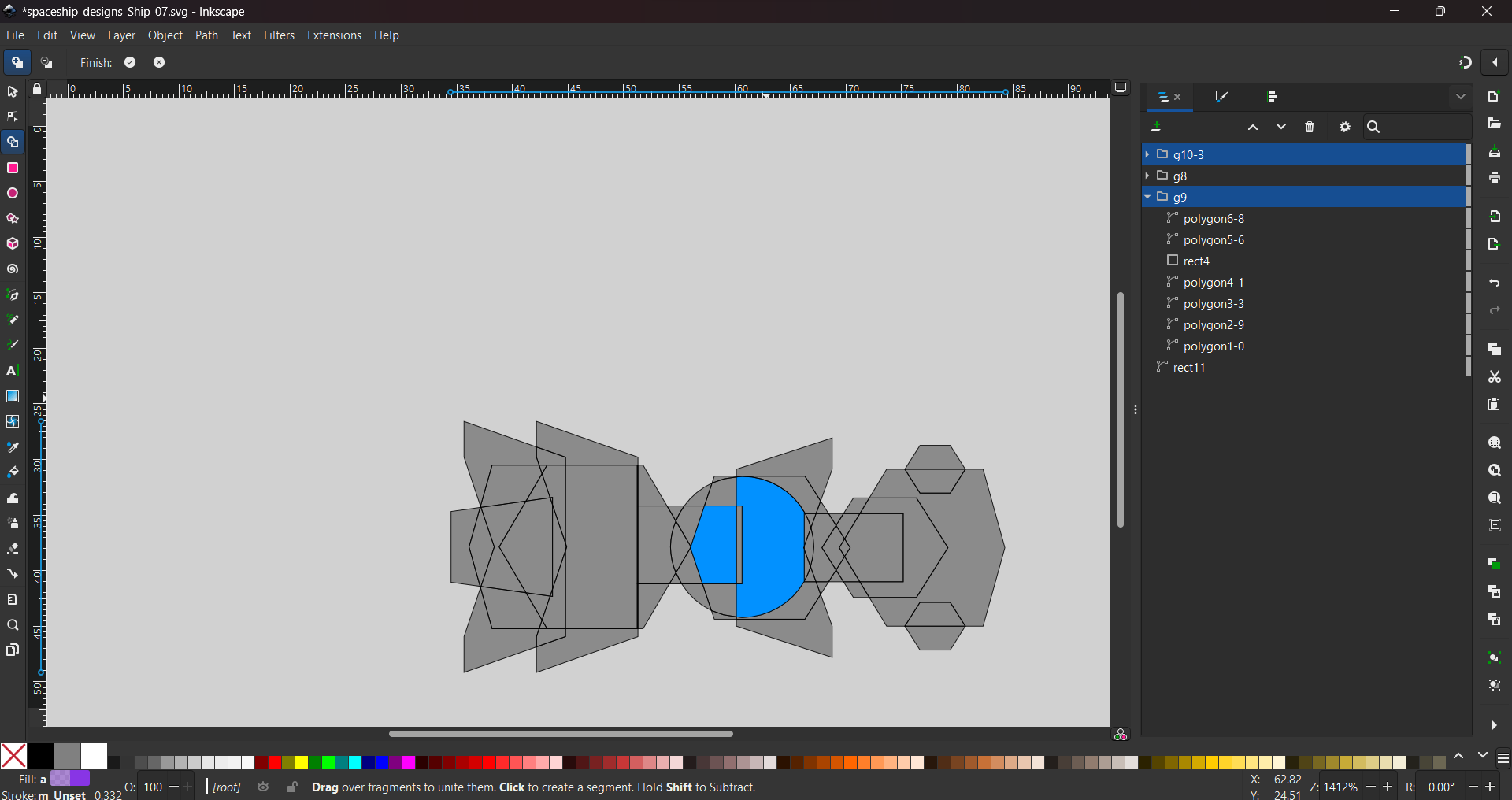Screen dimensions: 1512x800
Task: Move layer up arrow button
Action: pos(1253,128)
